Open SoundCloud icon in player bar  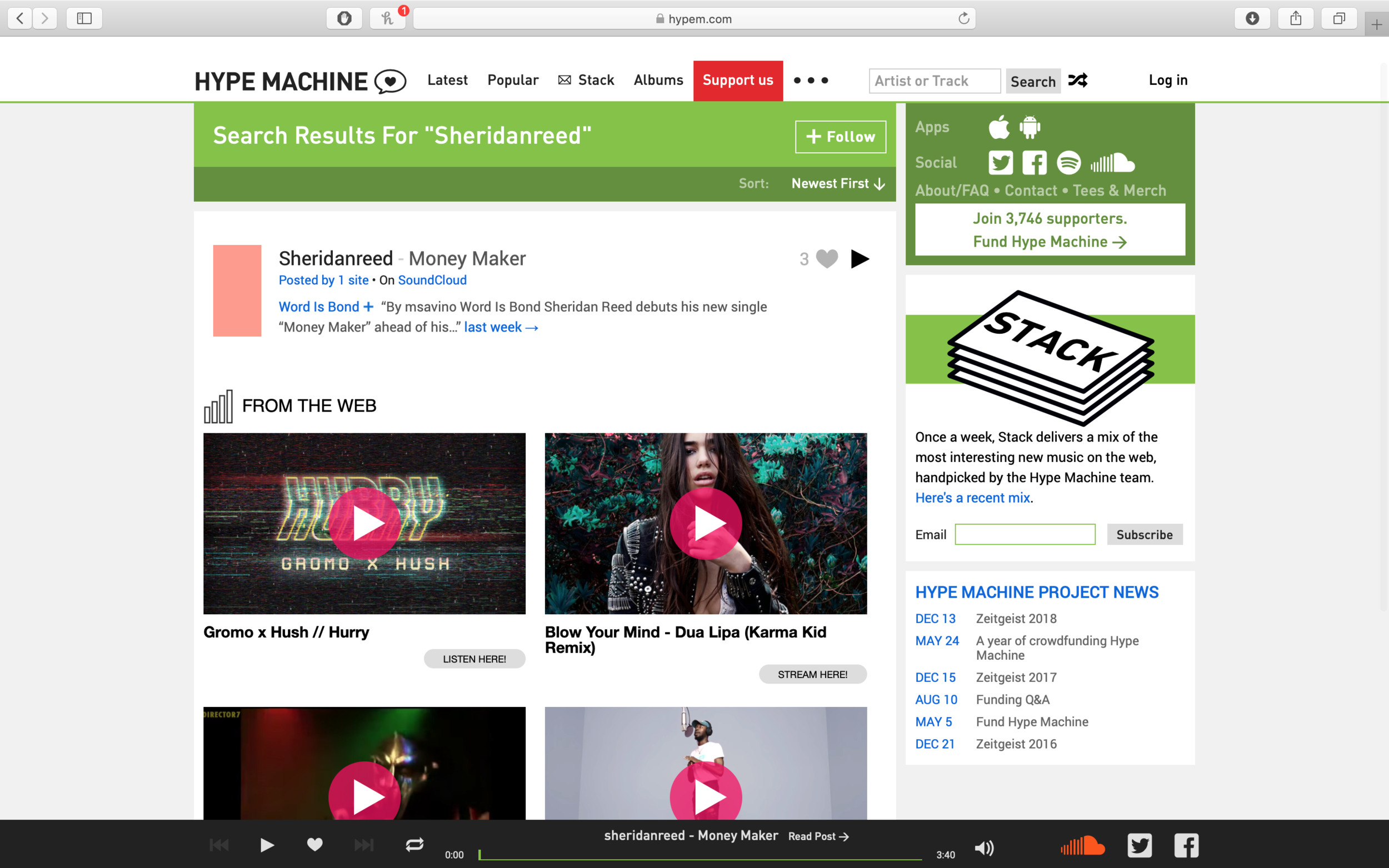[1082, 846]
